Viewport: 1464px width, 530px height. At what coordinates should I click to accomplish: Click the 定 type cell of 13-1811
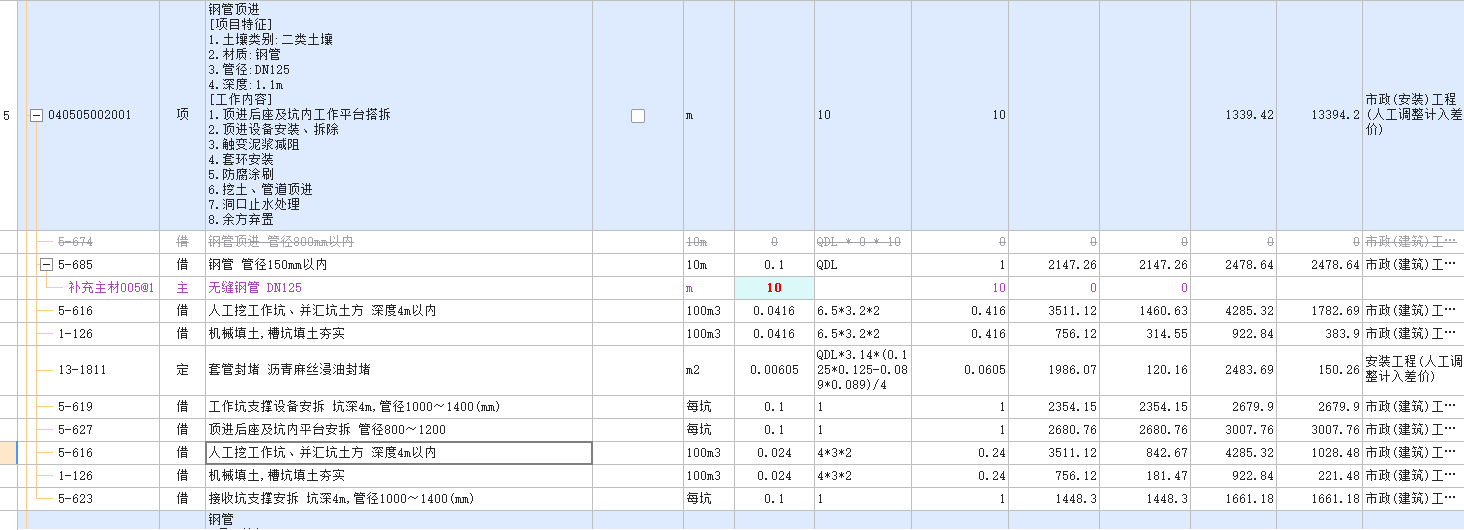coord(182,370)
